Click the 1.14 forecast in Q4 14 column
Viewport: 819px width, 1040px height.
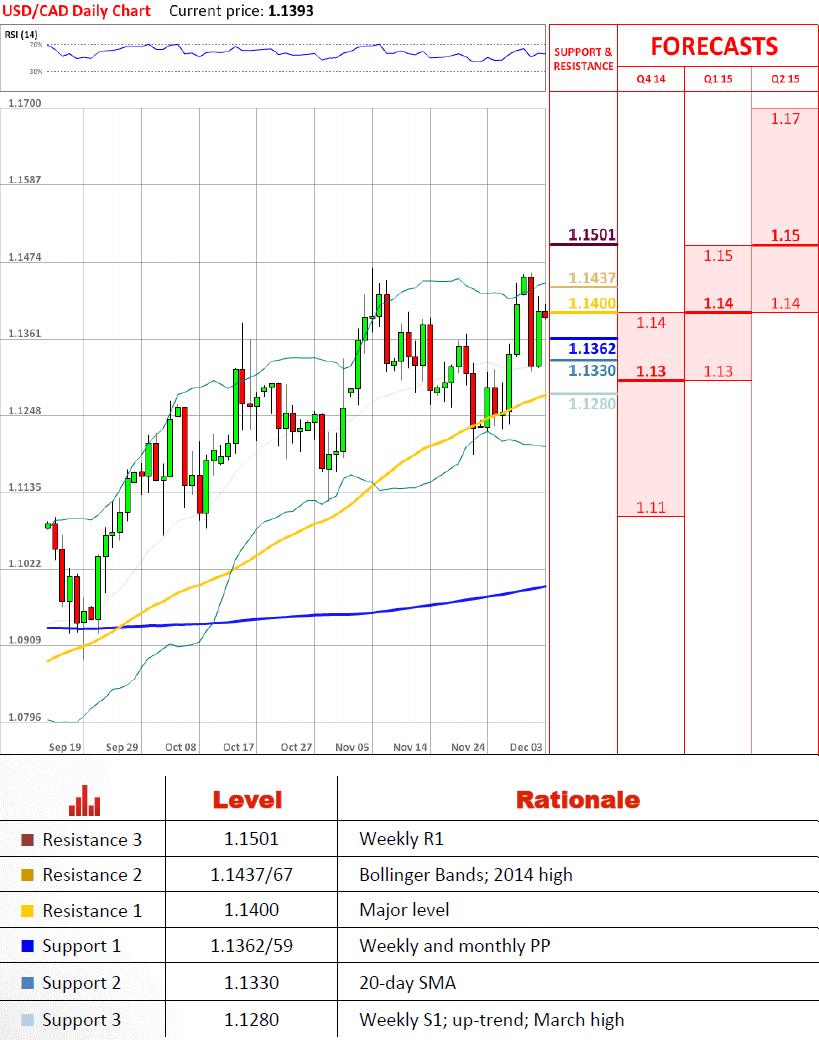(x=651, y=322)
